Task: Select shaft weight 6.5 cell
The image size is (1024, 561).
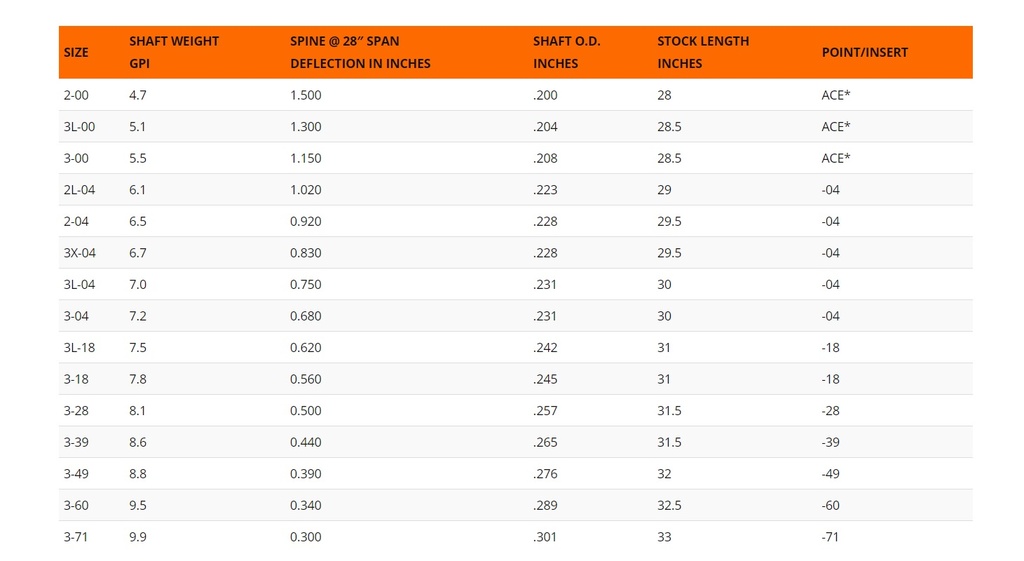Action: coord(138,221)
